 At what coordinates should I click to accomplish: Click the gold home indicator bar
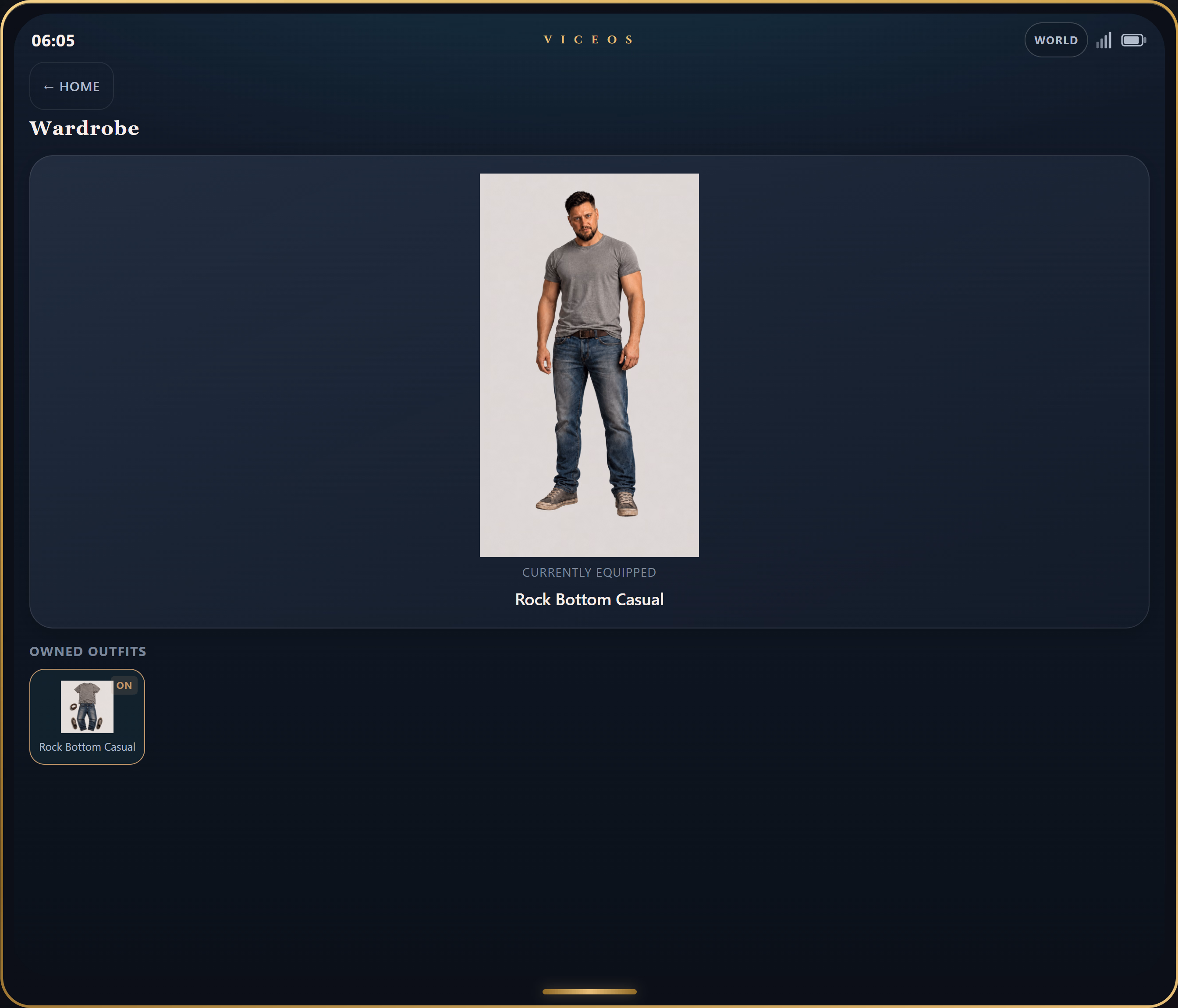(x=589, y=991)
